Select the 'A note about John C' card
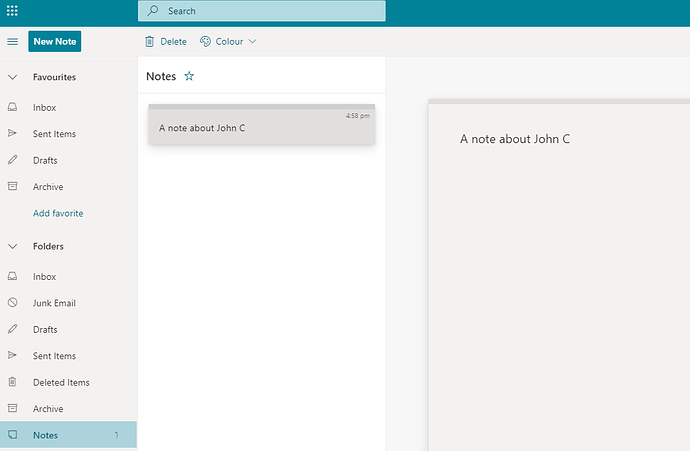Screen dimensions: 690x451 coord(261,124)
